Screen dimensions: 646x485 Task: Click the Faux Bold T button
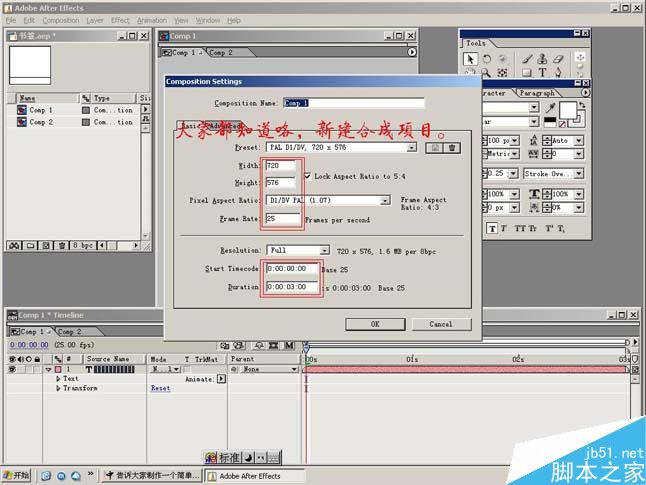(492, 228)
